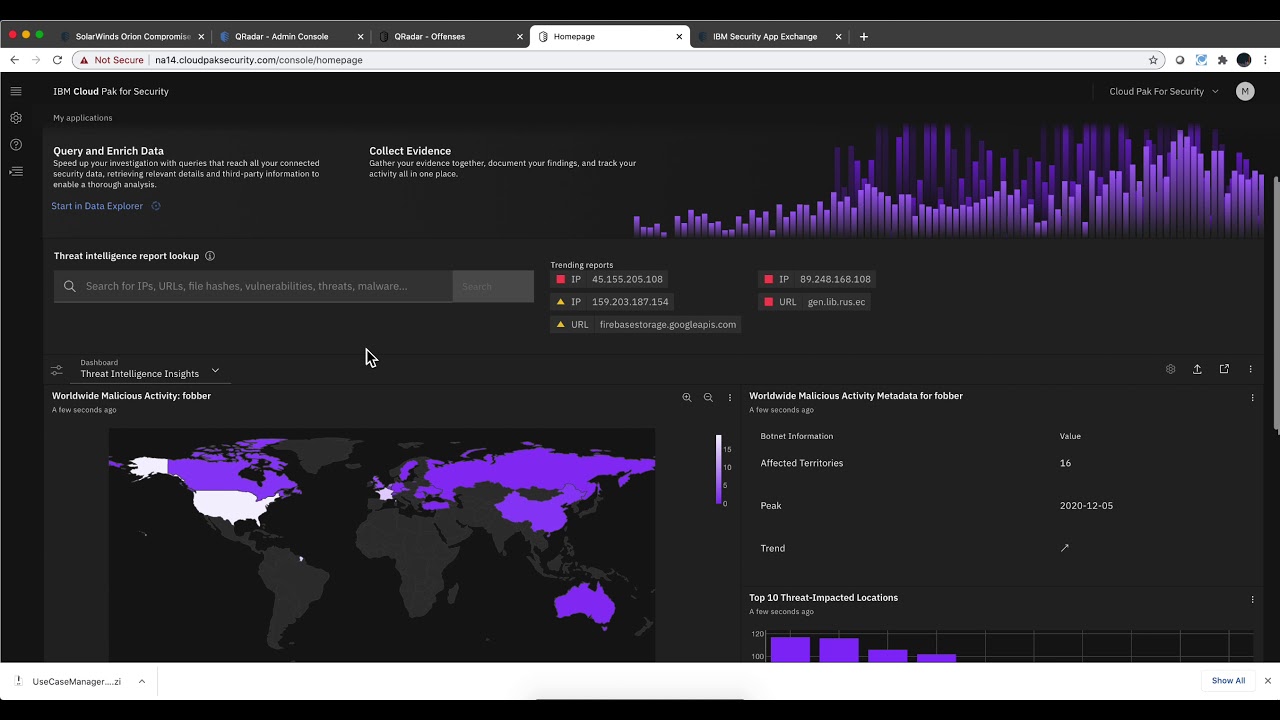This screenshot has height=720, width=1280.
Task: Click the user avatar M icon
Action: click(x=1245, y=91)
